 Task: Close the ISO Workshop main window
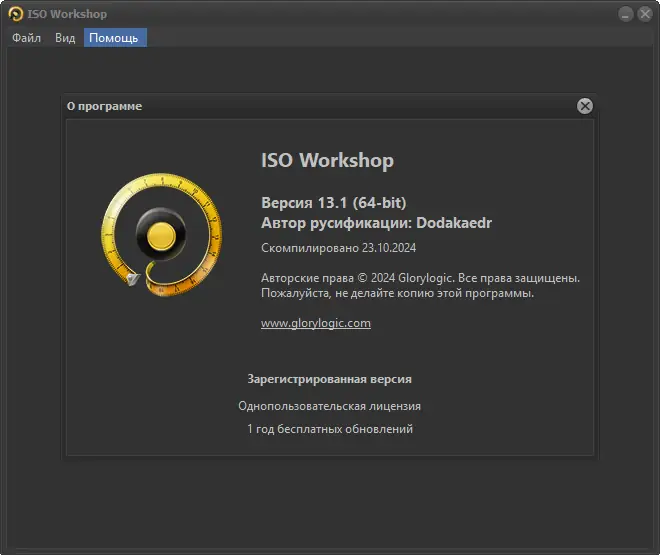pos(645,14)
